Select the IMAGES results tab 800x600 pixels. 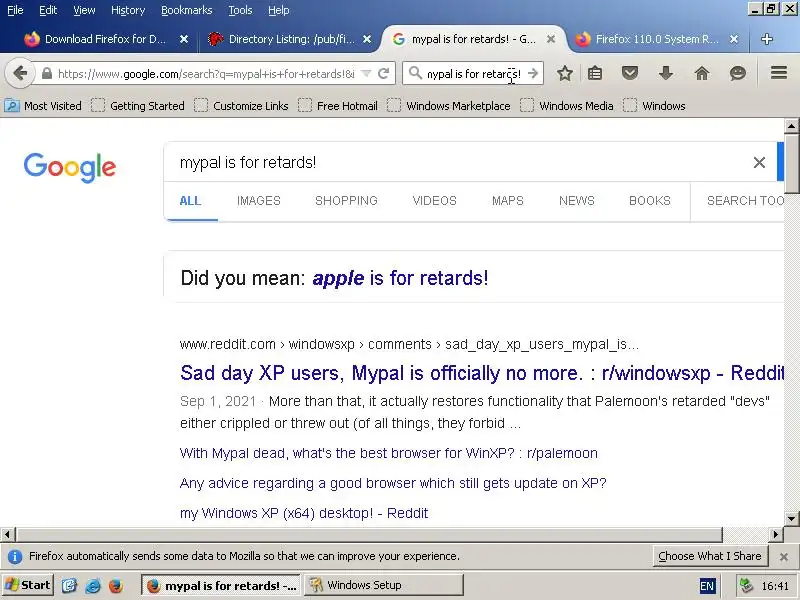click(x=259, y=201)
